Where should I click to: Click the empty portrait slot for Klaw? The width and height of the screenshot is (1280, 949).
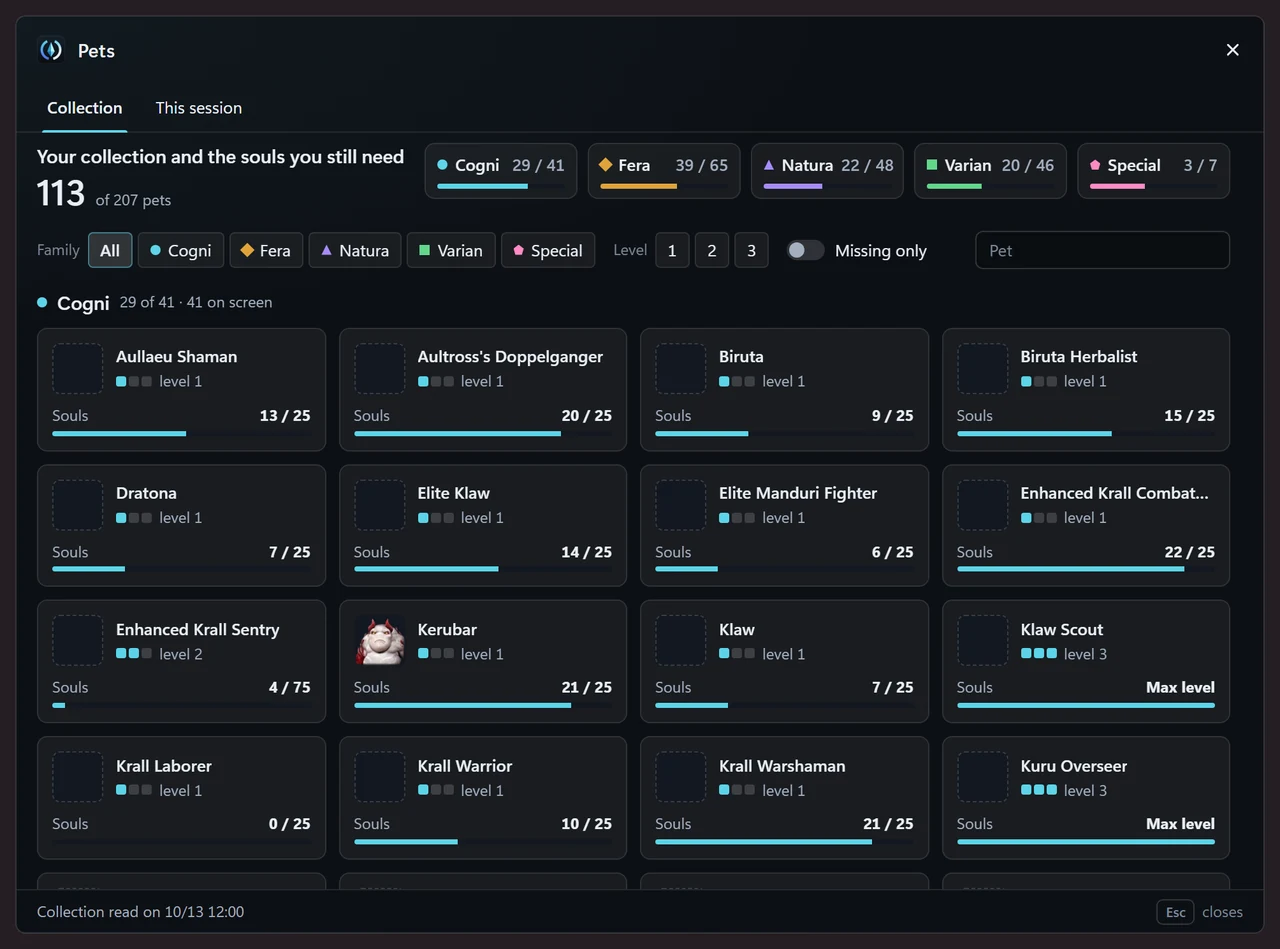[x=680, y=641]
